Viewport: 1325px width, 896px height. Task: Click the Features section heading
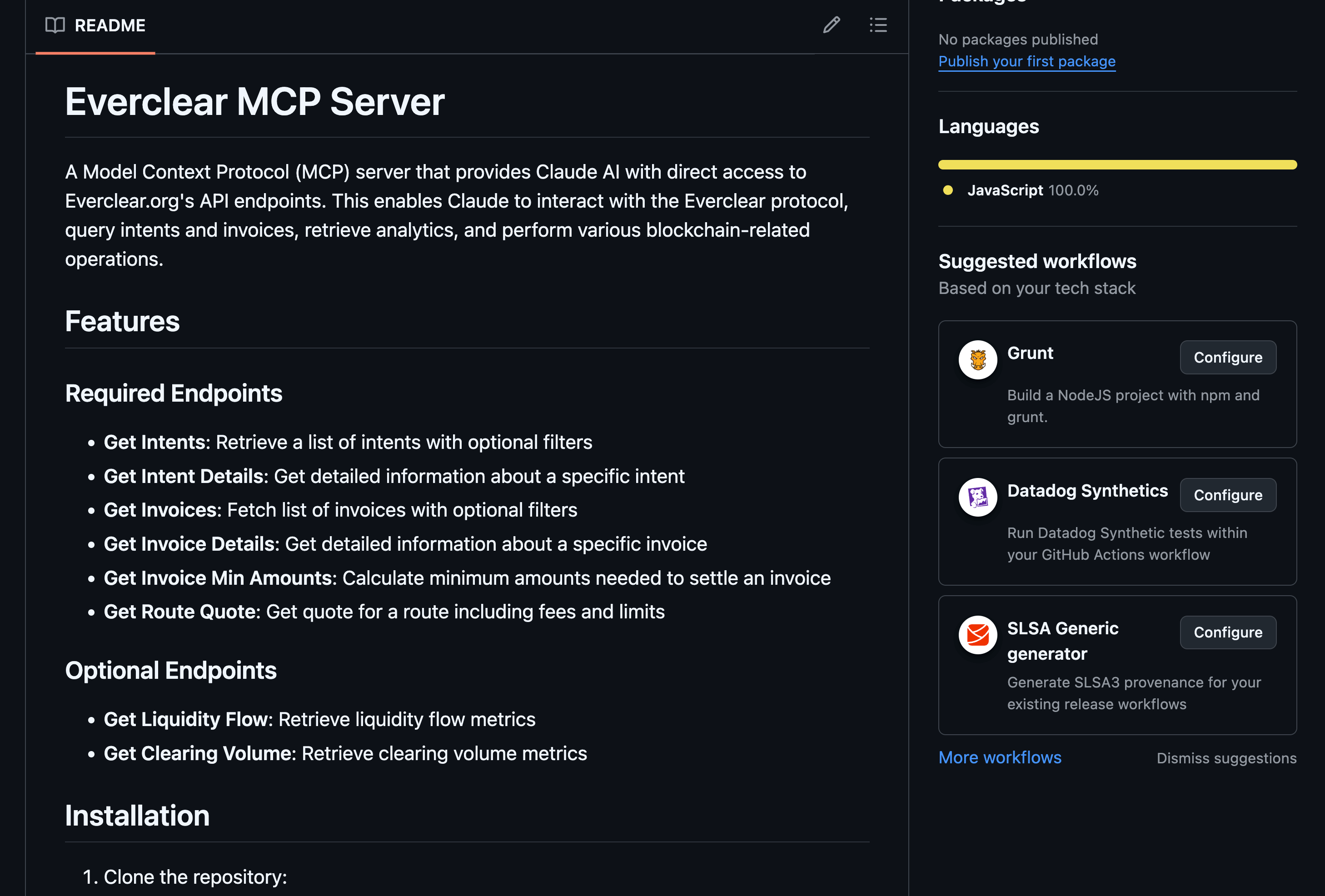[122, 322]
